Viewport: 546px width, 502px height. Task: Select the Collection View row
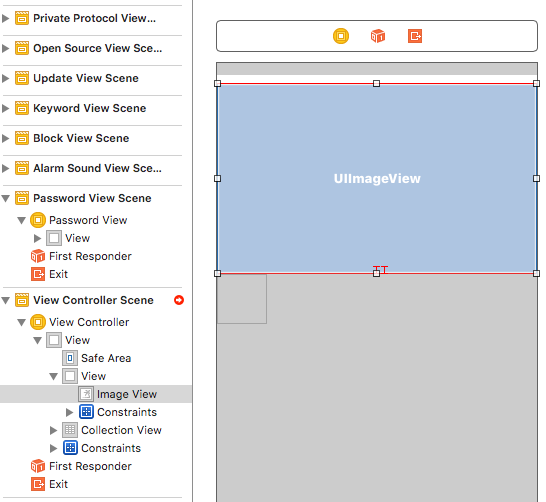tap(96, 430)
